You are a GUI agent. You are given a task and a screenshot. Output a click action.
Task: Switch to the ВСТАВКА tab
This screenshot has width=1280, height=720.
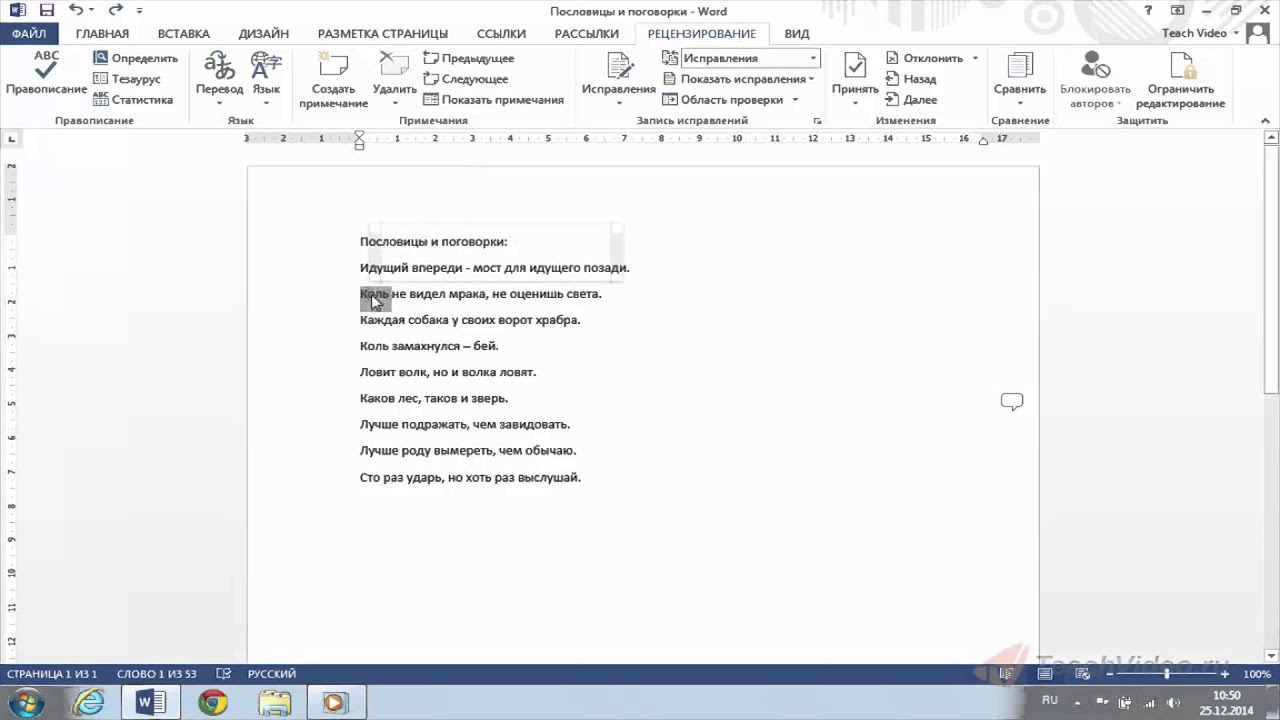(184, 33)
